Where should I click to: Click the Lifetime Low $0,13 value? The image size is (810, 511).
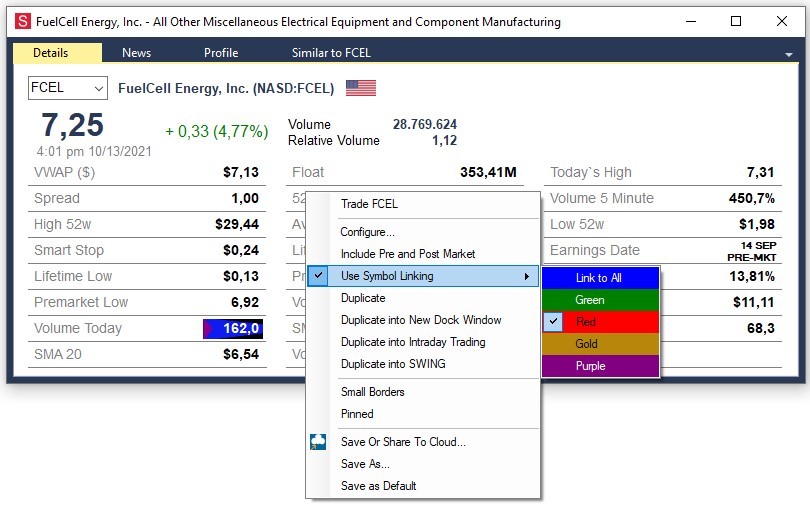(241, 276)
